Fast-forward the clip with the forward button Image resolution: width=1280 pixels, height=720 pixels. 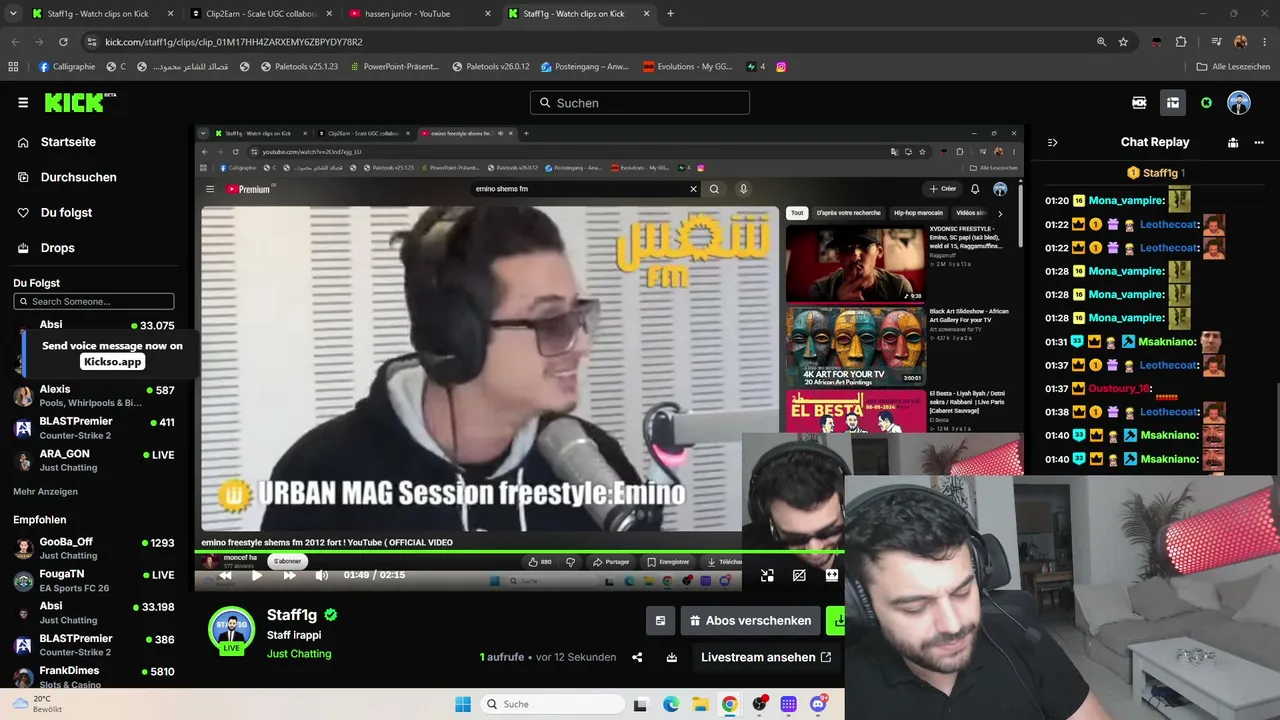[x=289, y=575]
